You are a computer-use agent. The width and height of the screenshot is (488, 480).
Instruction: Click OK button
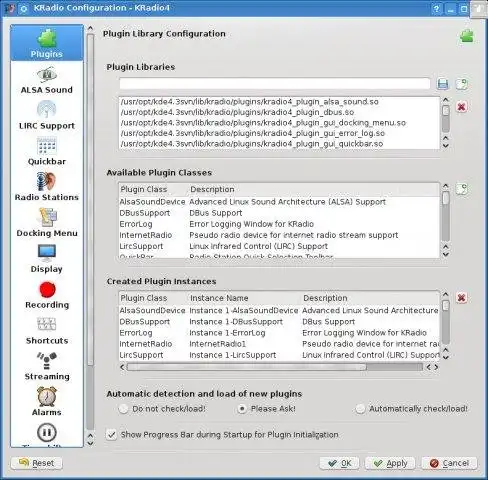[x=339, y=463]
